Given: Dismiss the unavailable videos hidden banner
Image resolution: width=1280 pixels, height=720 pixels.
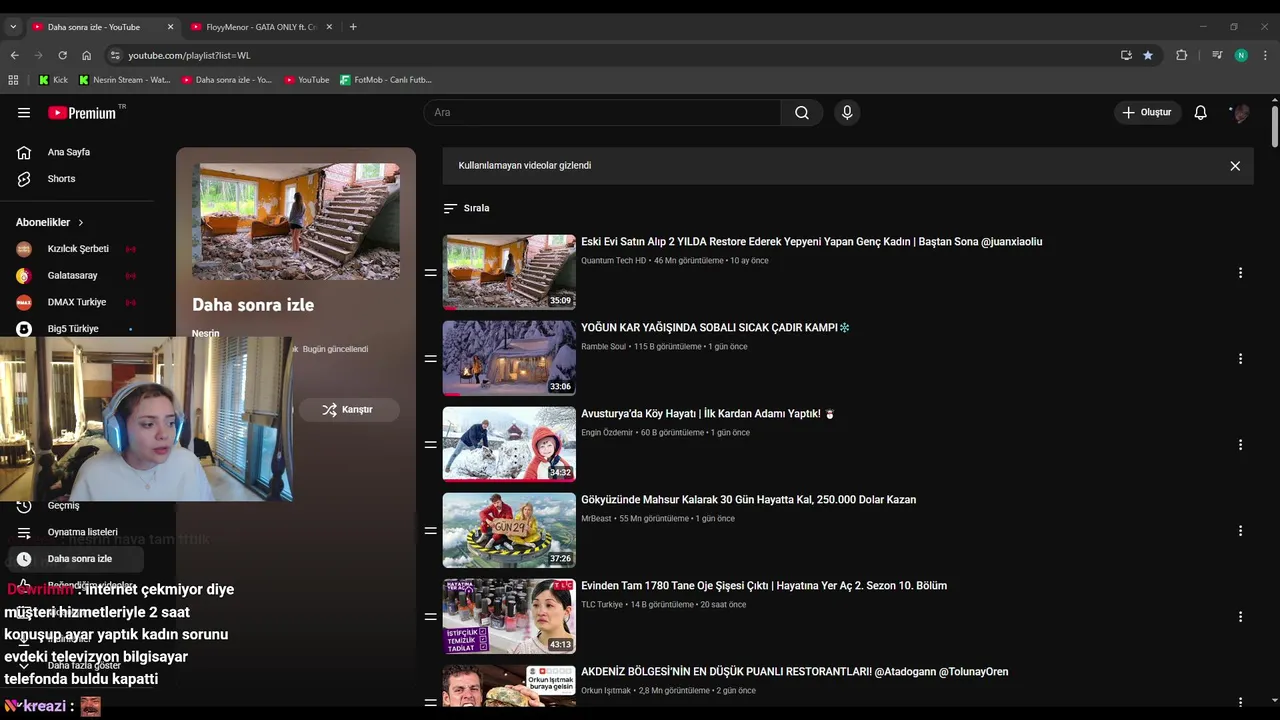Looking at the screenshot, I should coord(1235,166).
